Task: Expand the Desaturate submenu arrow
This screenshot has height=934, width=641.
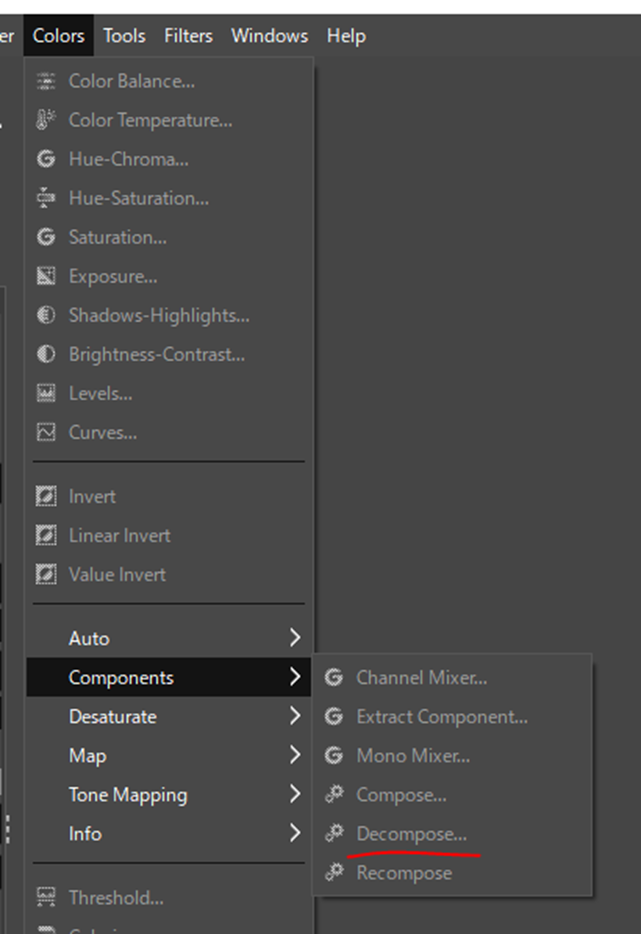Action: 294,716
